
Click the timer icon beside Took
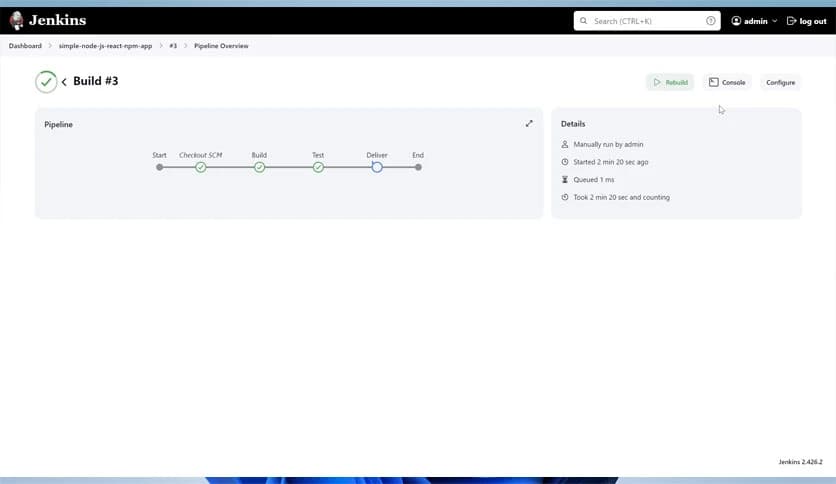pos(565,197)
